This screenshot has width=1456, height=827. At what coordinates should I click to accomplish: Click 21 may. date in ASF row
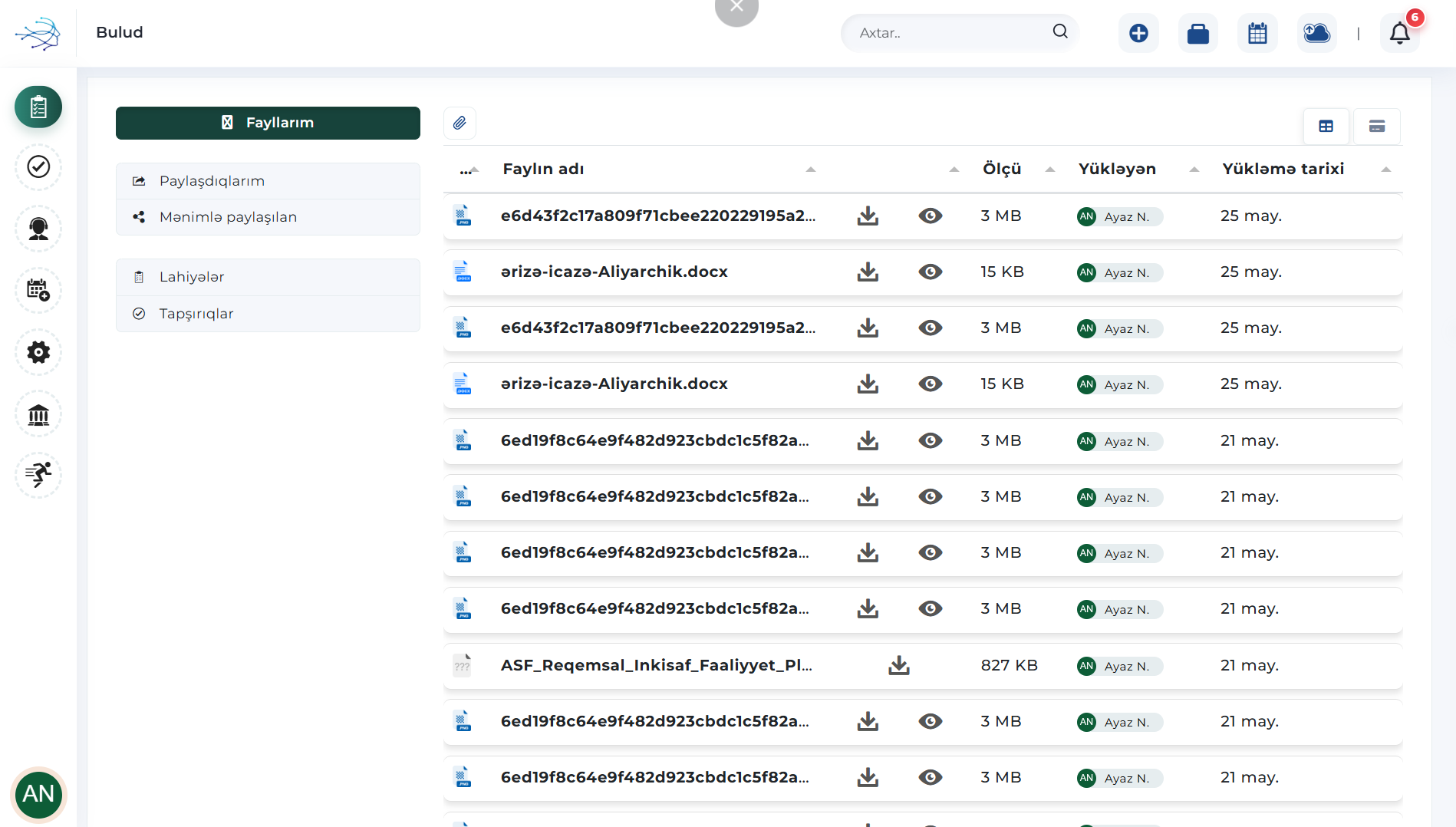point(1250,665)
